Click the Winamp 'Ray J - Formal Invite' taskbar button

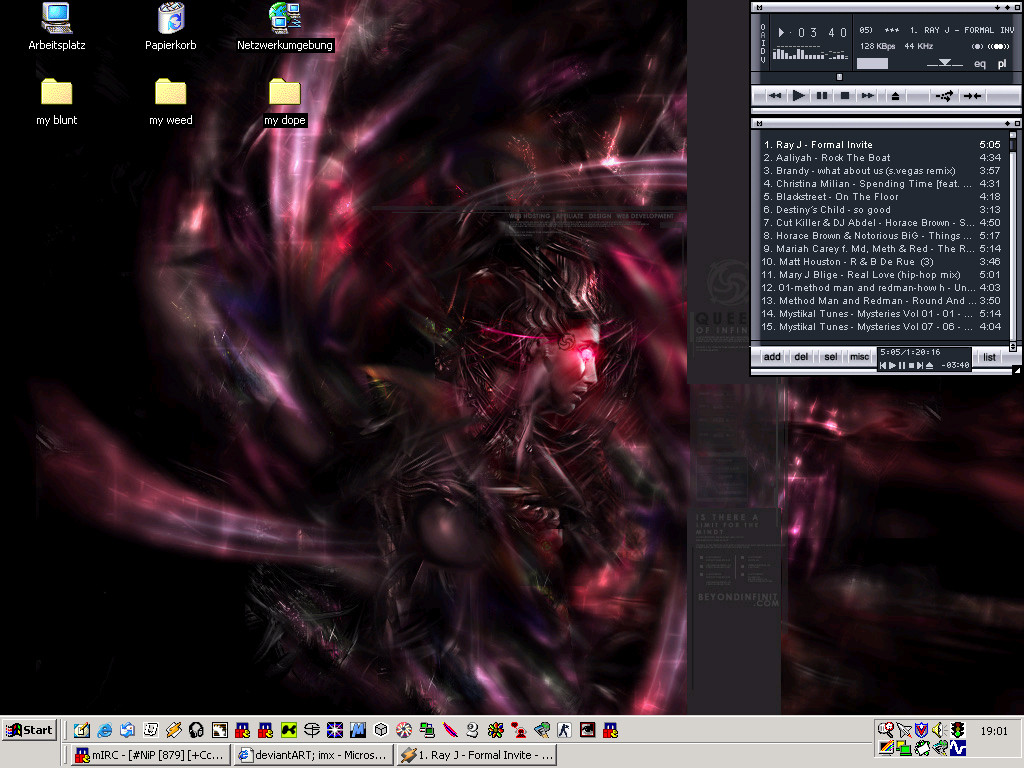tap(477, 755)
